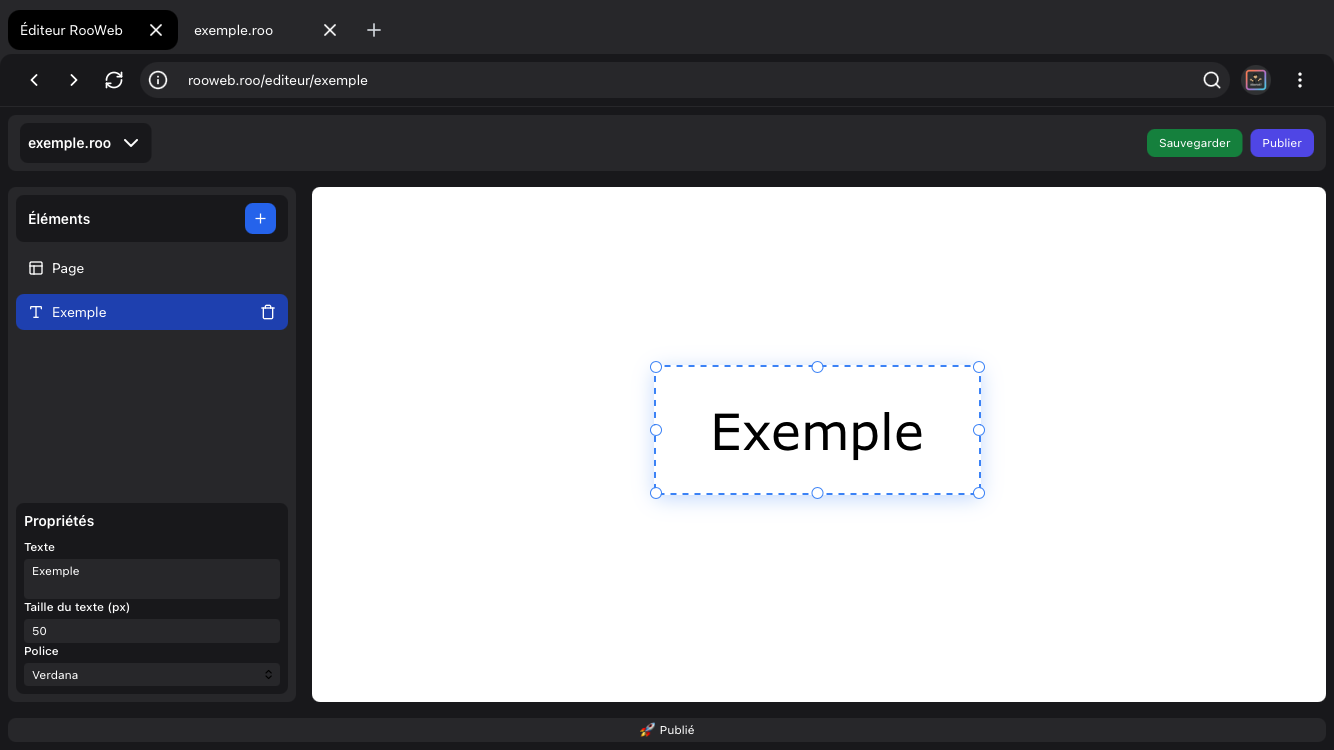The image size is (1334, 750).
Task: Publish the page with the Publier button
Action: 1282,143
